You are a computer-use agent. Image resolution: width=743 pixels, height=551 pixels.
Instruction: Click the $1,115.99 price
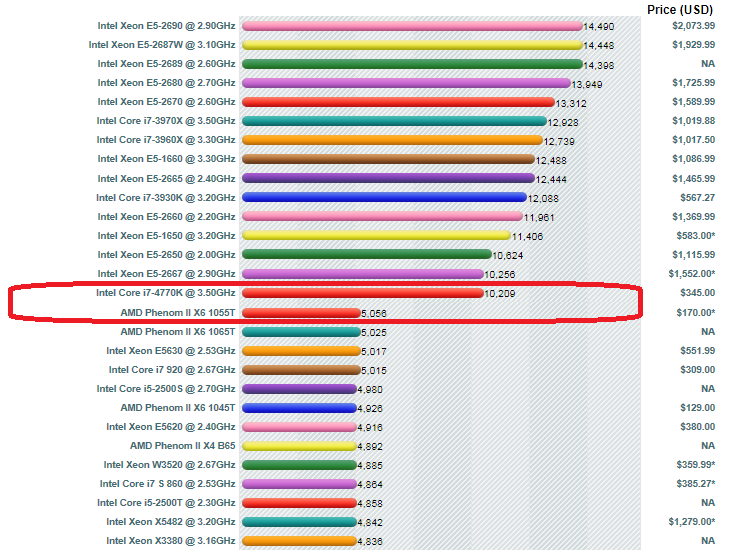pos(693,254)
